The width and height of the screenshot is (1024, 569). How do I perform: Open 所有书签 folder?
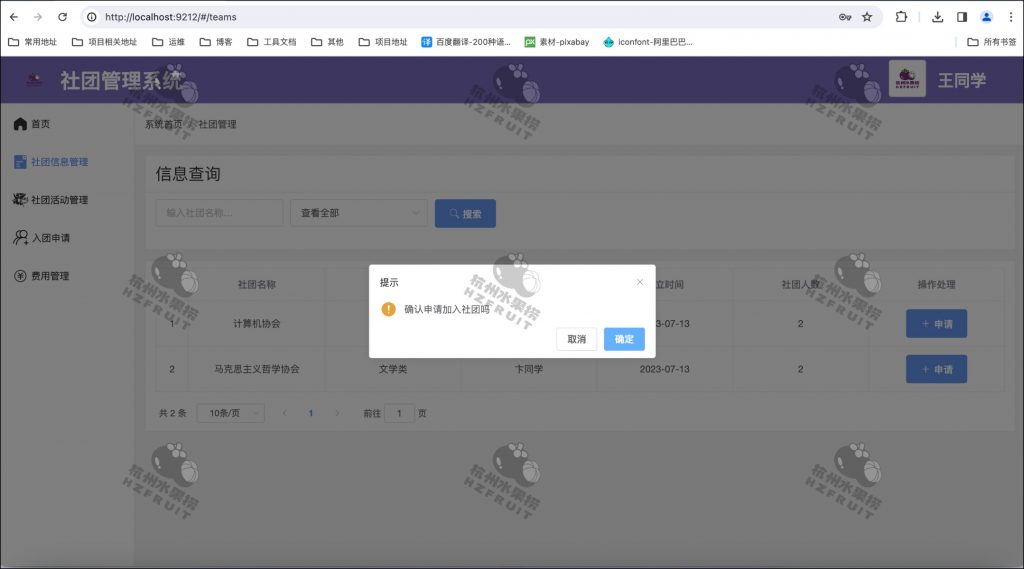click(x=991, y=42)
